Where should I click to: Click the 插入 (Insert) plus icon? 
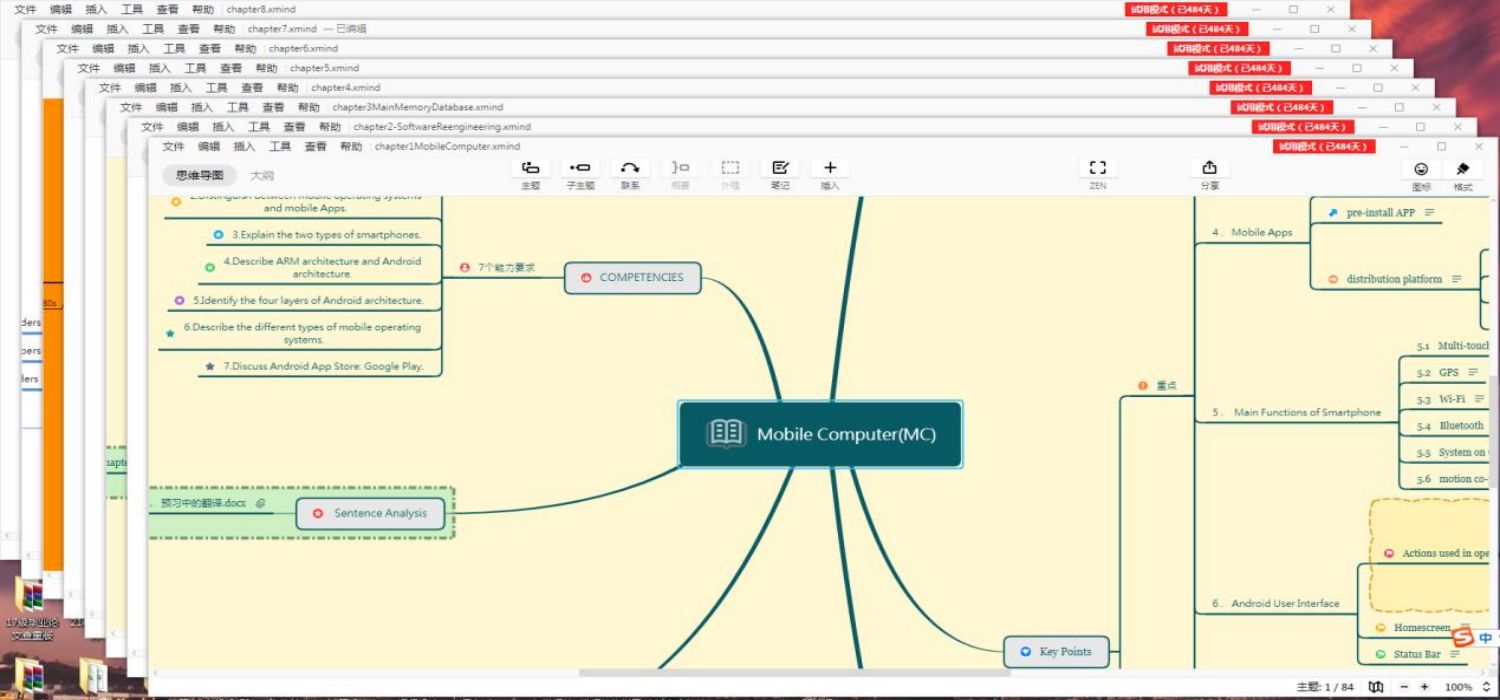829,168
